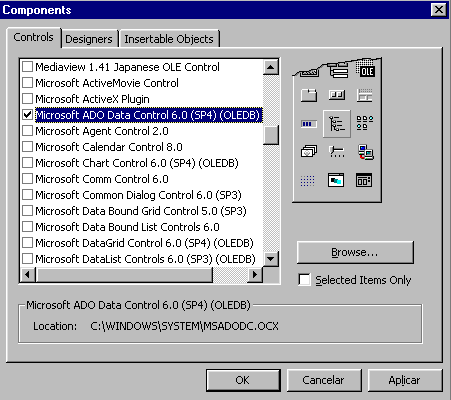The image size is (451, 400).
Task: Click the TabStrip folder-tab icon
Action: pyautogui.click(x=309, y=95)
